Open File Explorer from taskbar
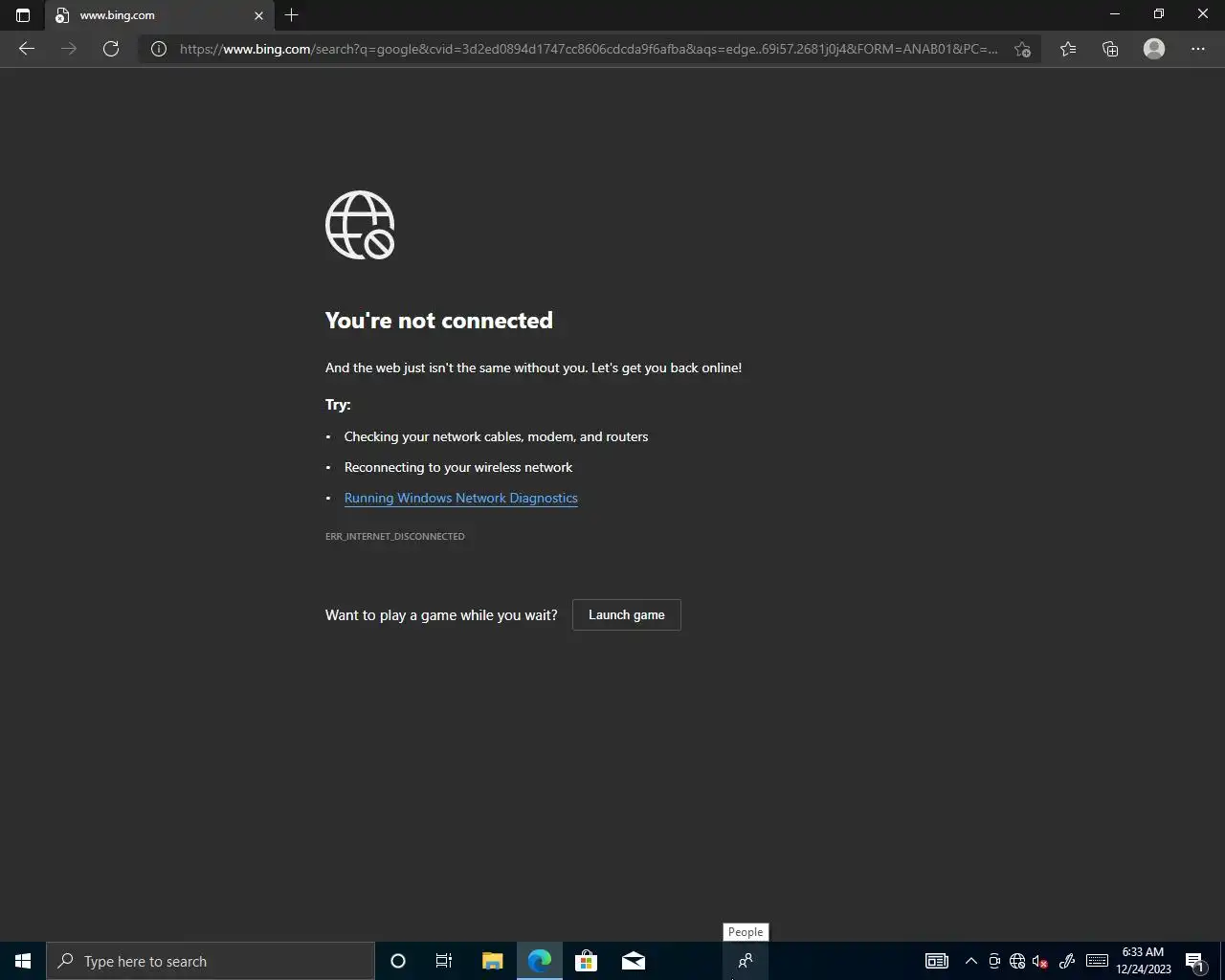This screenshot has width=1225, height=980. [492, 961]
